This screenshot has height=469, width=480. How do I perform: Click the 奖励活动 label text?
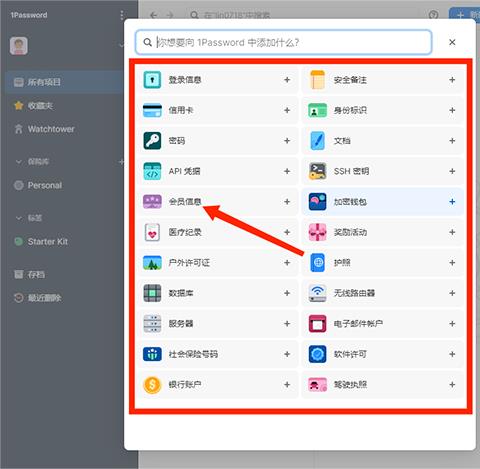click(350, 232)
